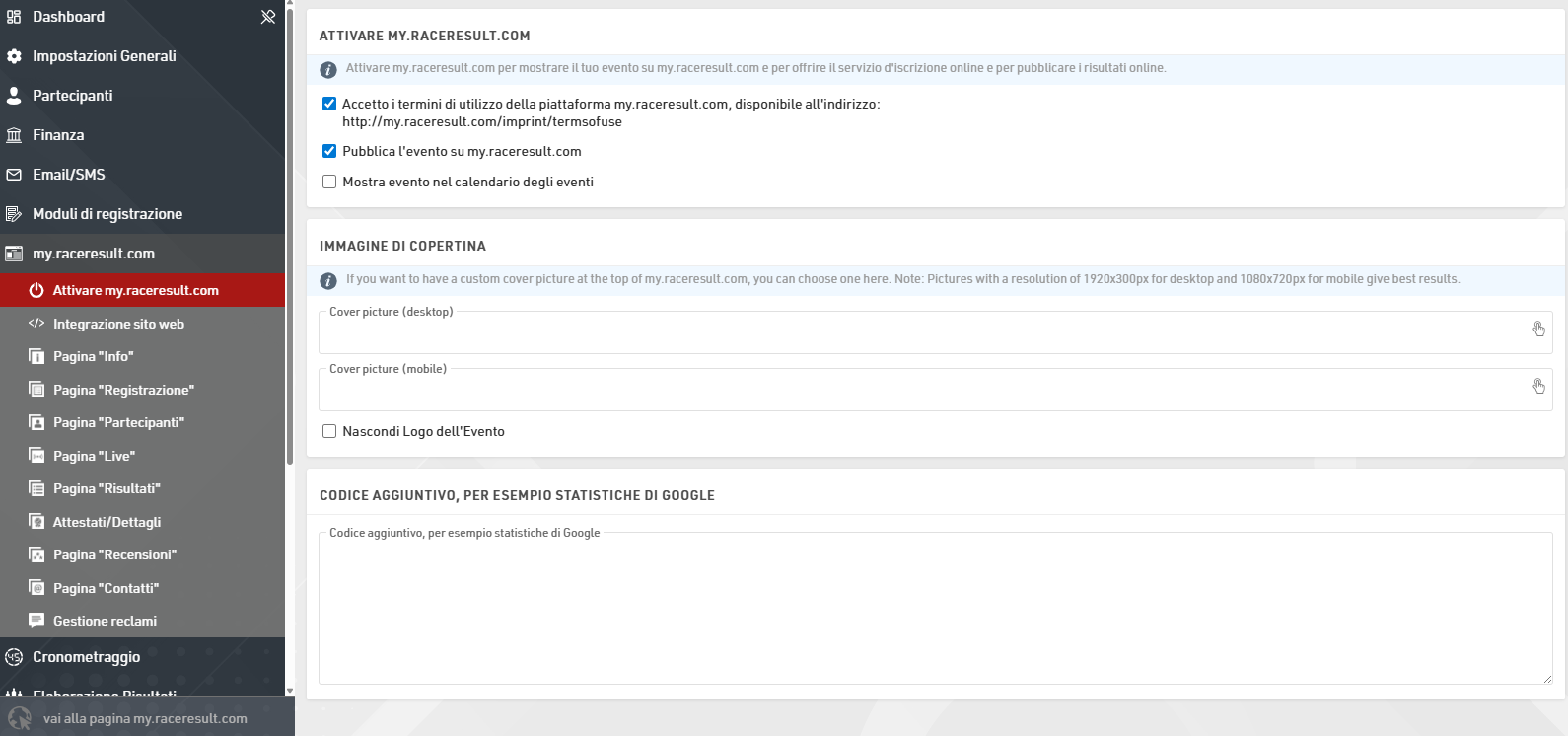Click the Partecipanti person icon

14,96
